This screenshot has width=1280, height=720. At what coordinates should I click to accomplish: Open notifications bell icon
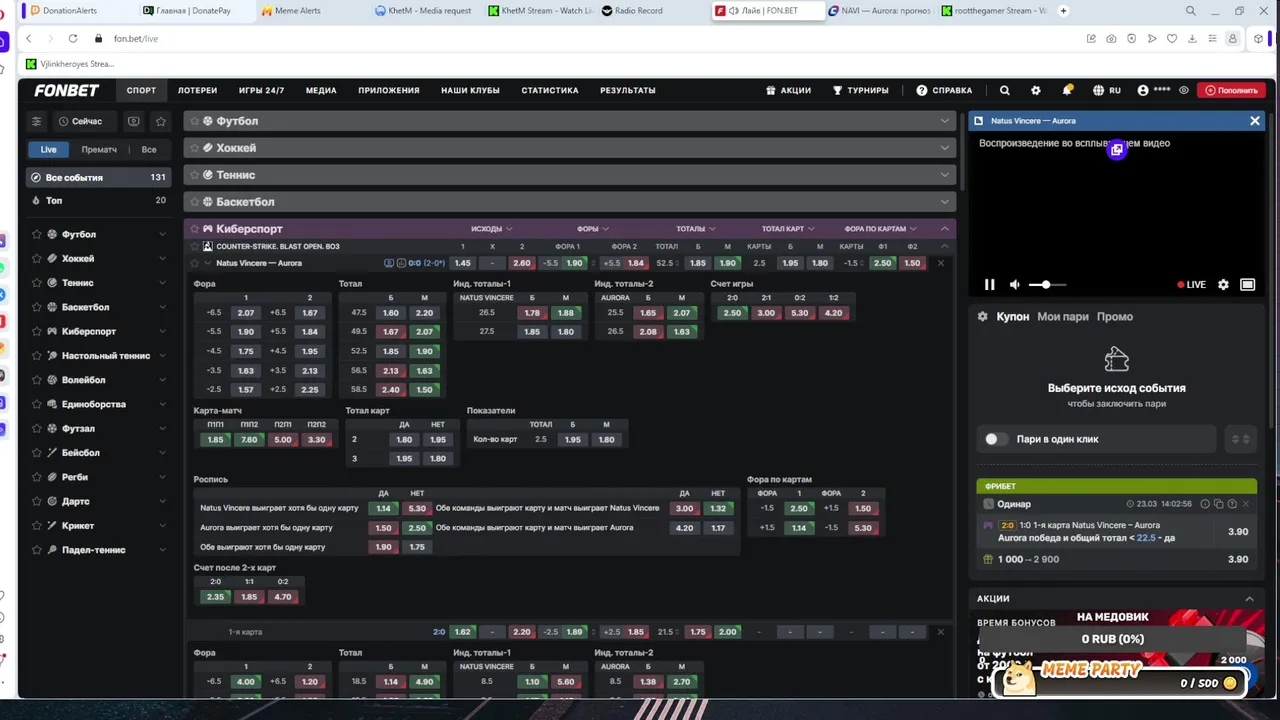point(1067,90)
